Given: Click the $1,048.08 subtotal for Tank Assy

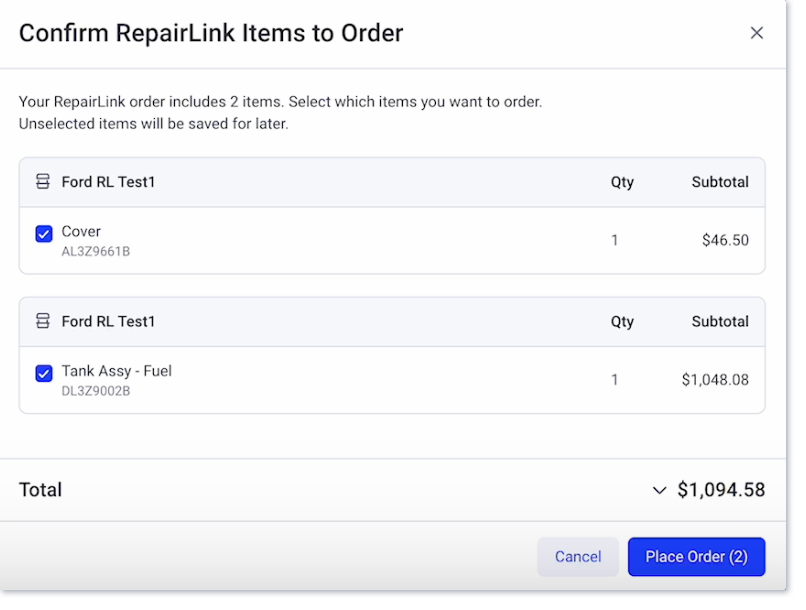Looking at the screenshot, I should 716,379.
